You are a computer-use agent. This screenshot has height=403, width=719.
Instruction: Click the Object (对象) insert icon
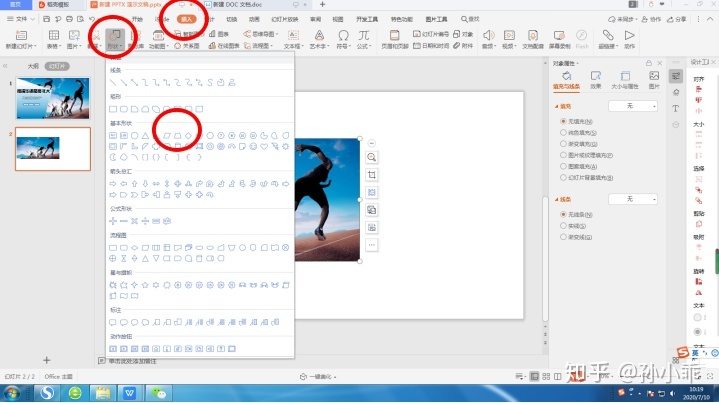pos(457,34)
